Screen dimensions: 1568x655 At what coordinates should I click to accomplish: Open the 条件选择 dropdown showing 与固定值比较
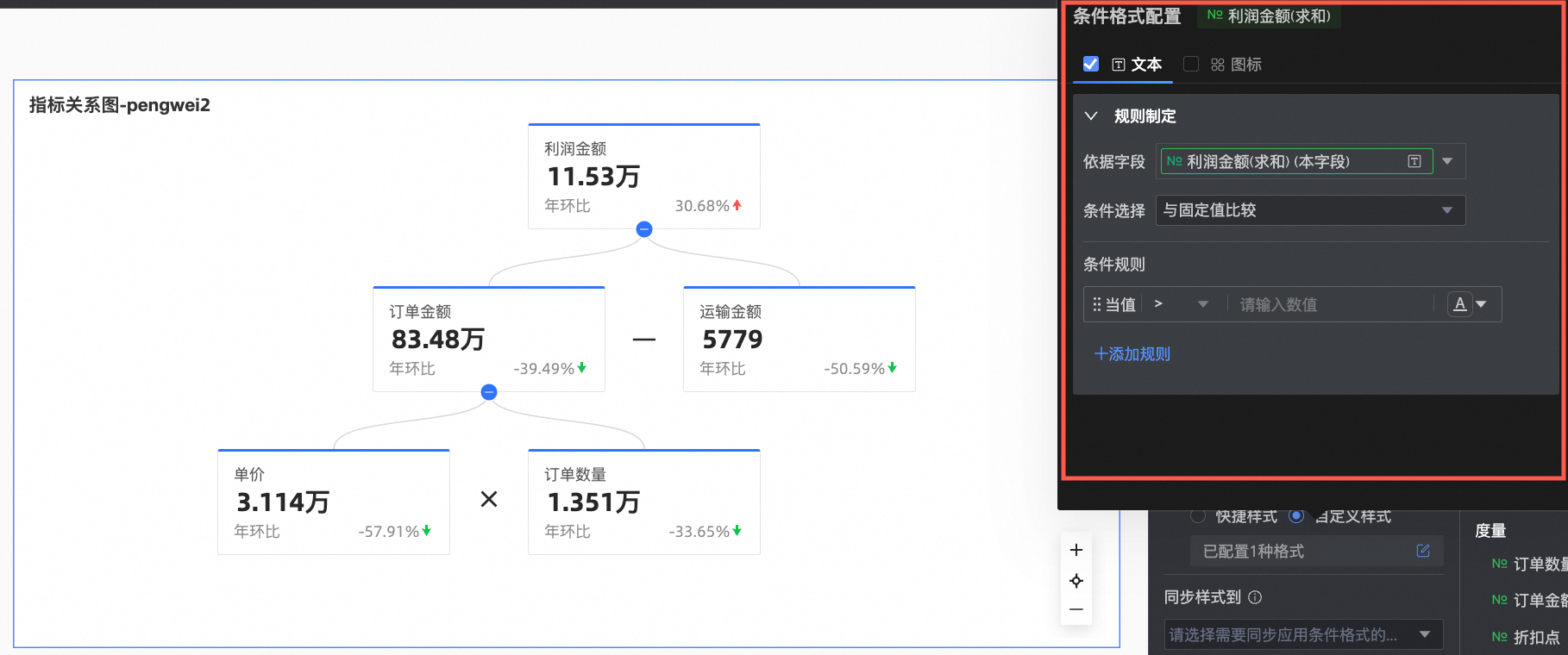pos(1309,210)
